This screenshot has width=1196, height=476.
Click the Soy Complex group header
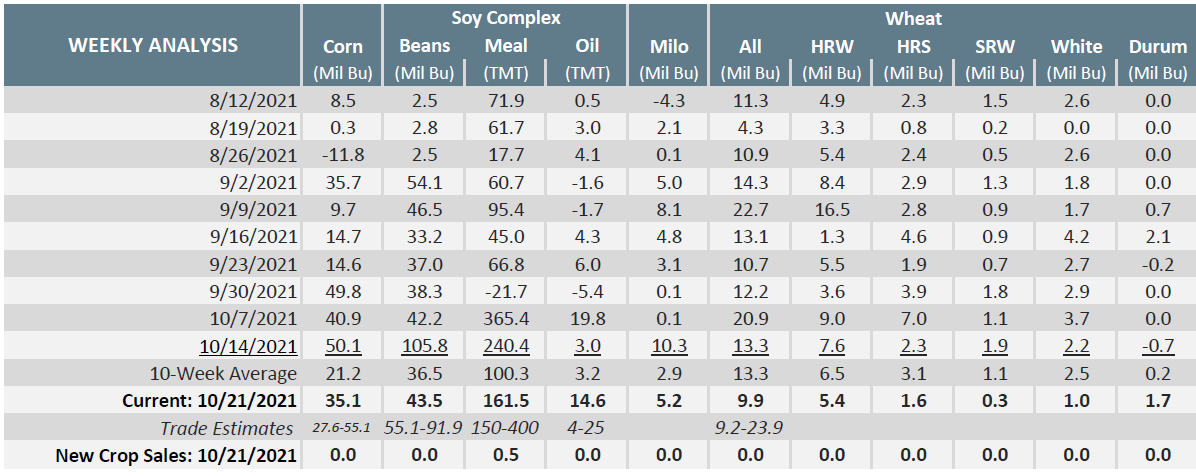click(506, 18)
